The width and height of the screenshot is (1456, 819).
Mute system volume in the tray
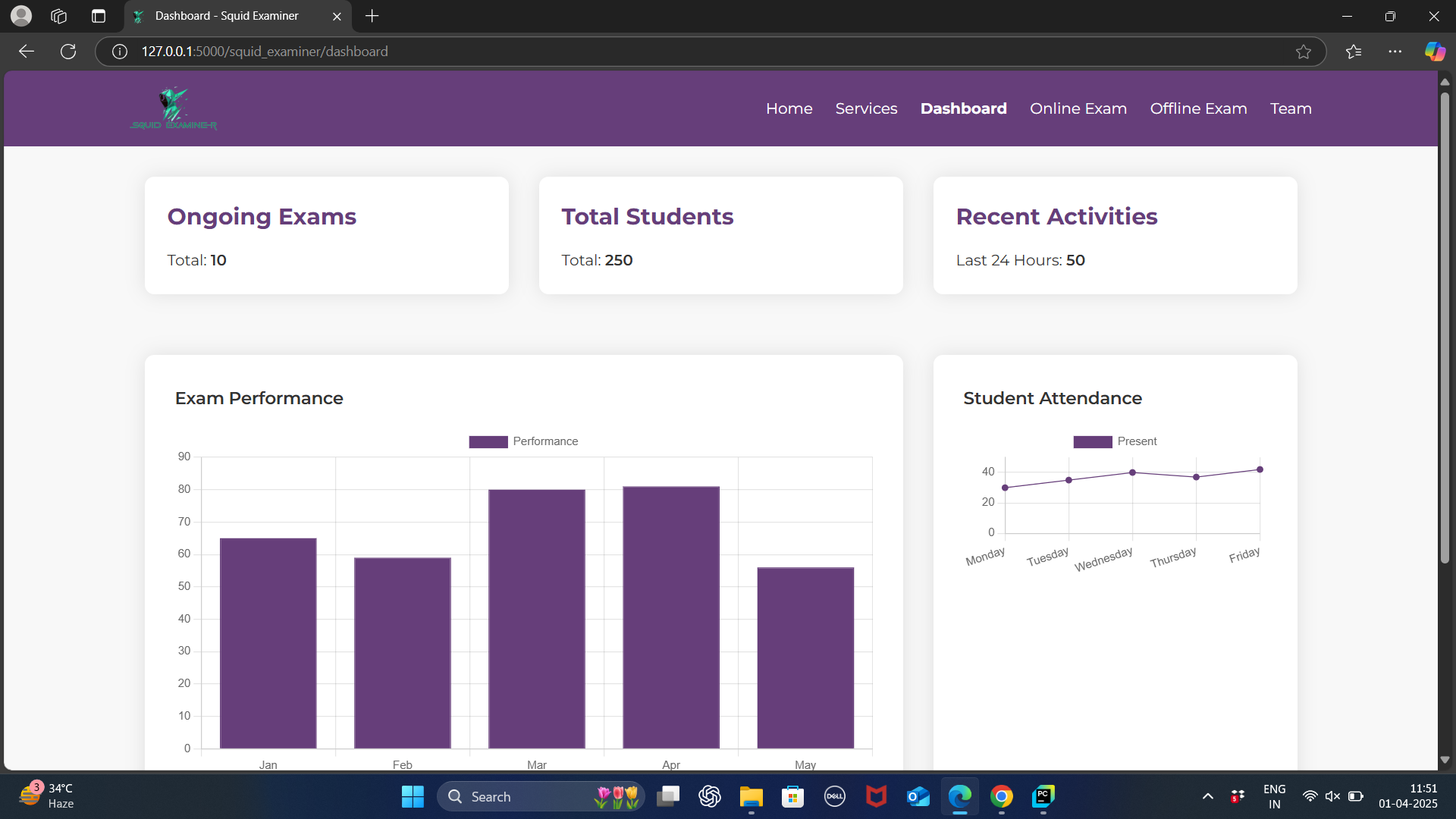[1333, 796]
